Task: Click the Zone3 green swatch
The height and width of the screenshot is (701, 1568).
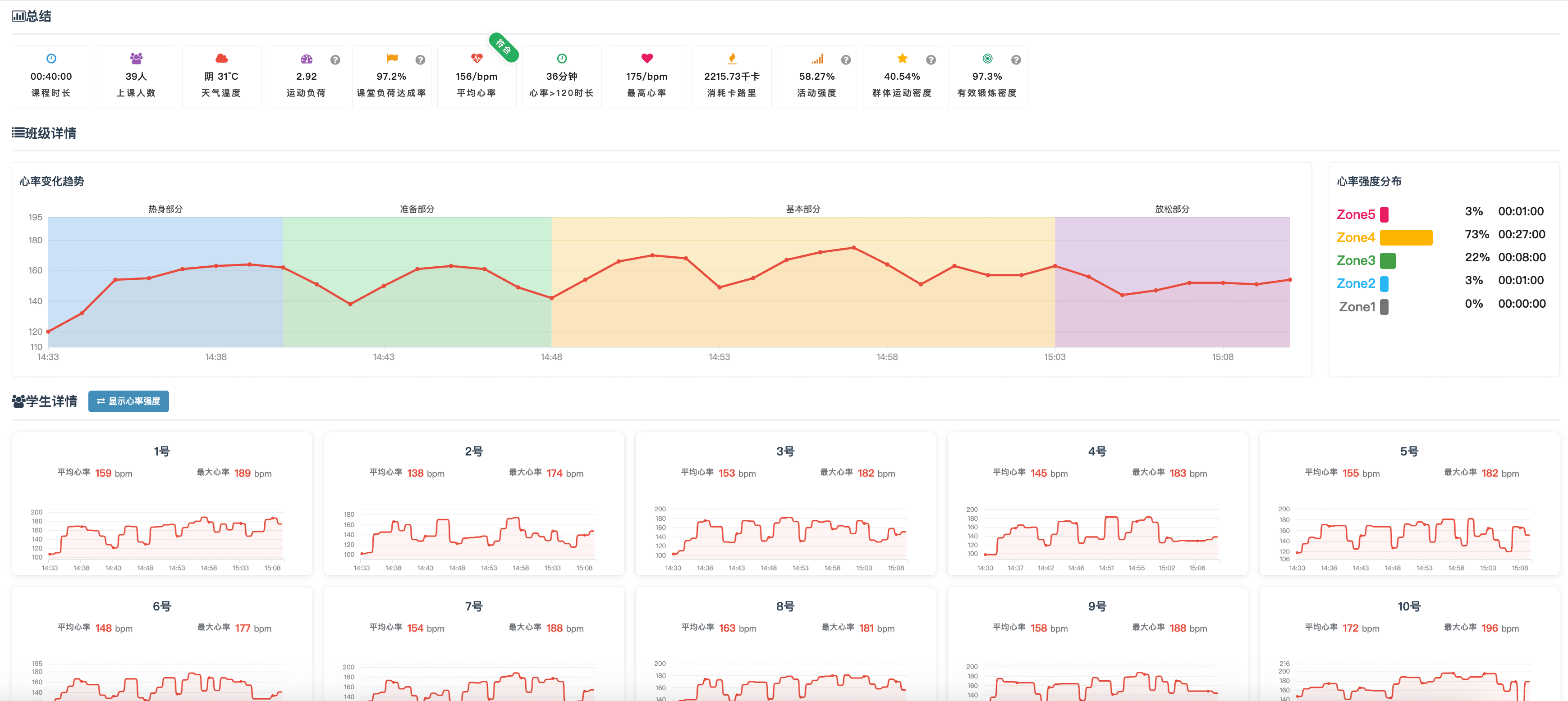Action: 1387,260
